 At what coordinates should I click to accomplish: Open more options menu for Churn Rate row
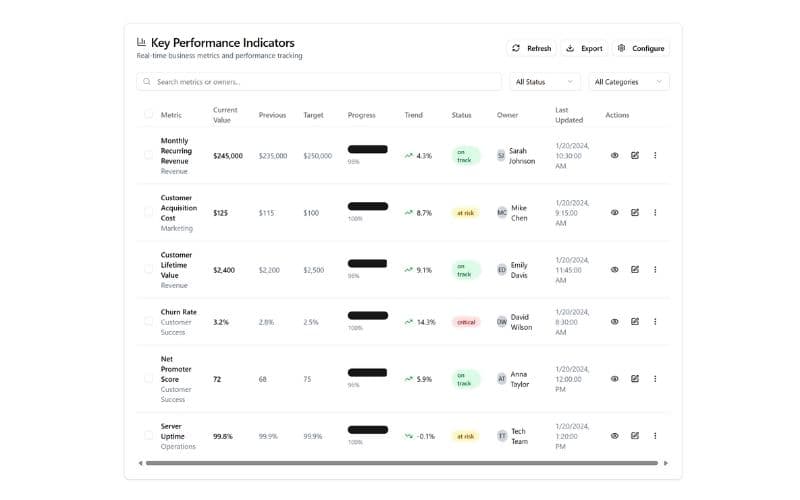click(655, 322)
